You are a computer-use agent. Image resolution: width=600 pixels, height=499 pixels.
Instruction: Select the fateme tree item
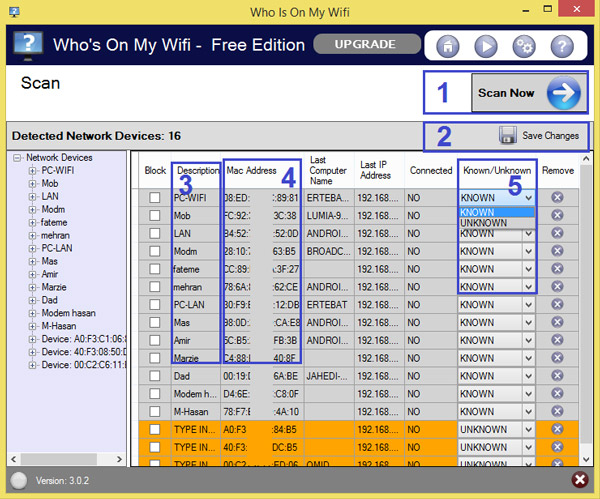tap(54, 222)
